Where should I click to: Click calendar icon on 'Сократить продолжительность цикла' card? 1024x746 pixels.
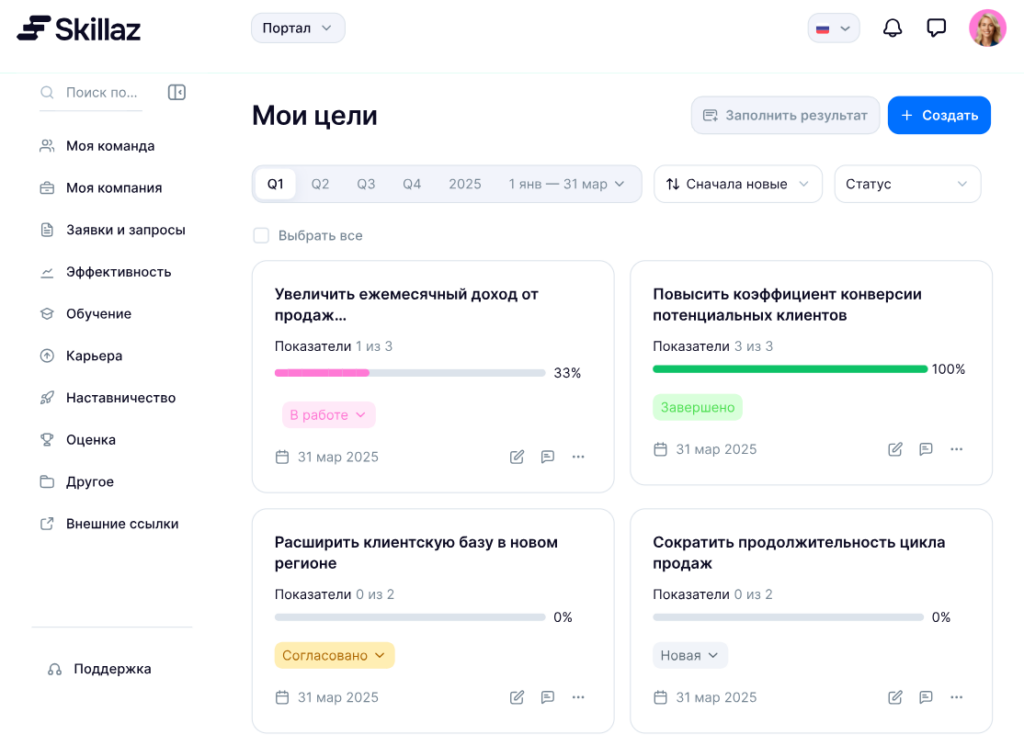[660, 697]
